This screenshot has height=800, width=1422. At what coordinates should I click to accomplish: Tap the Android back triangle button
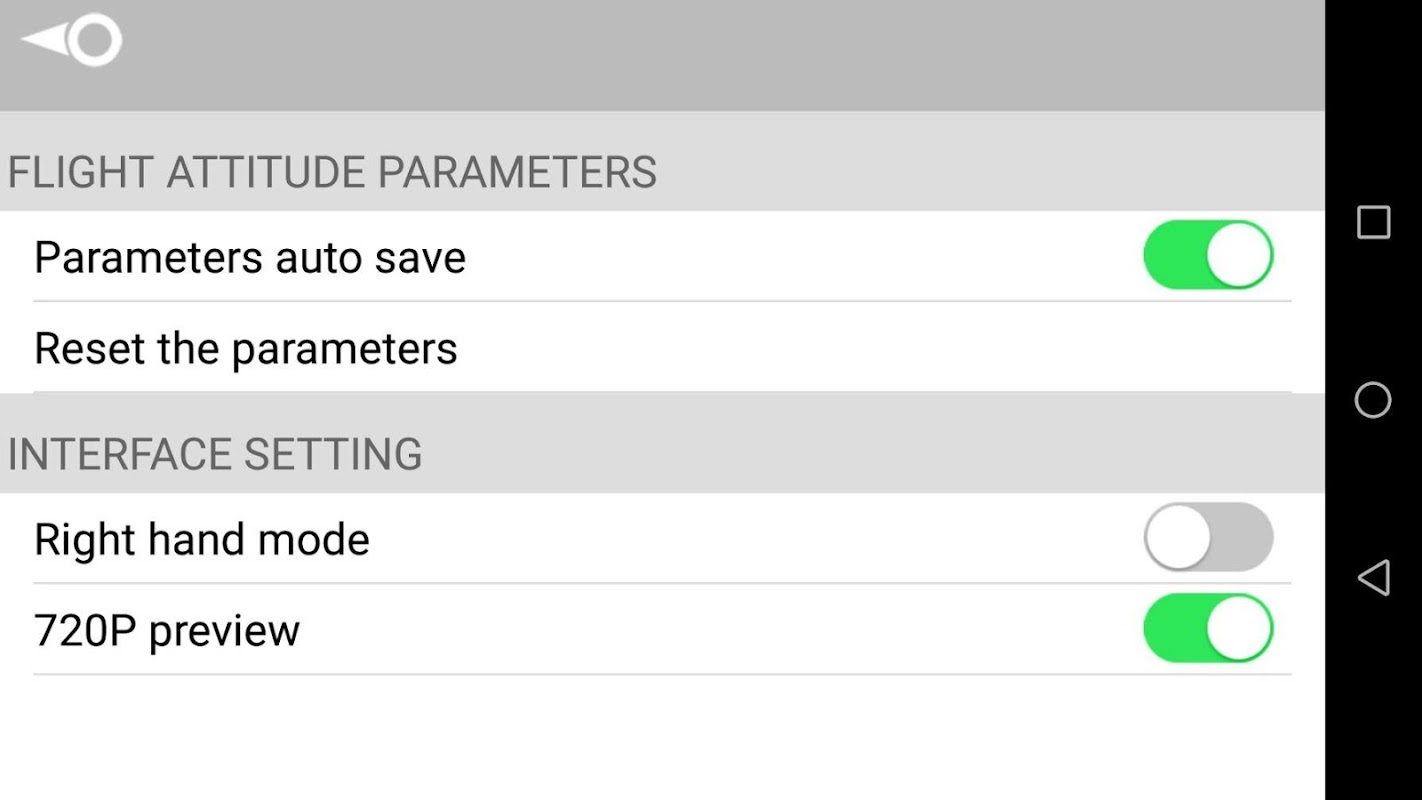[x=1373, y=578]
